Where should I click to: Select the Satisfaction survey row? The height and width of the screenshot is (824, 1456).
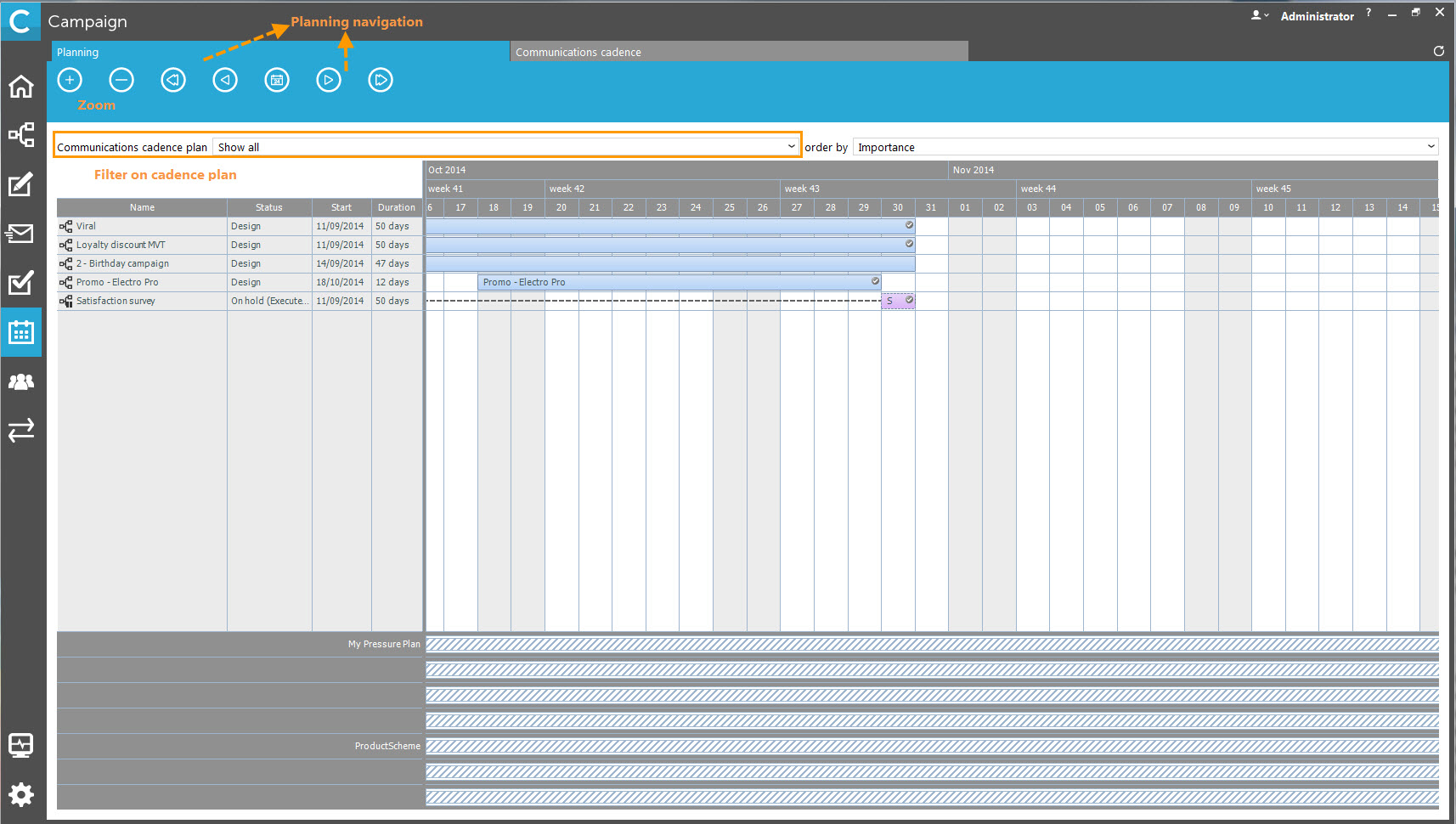click(116, 301)
